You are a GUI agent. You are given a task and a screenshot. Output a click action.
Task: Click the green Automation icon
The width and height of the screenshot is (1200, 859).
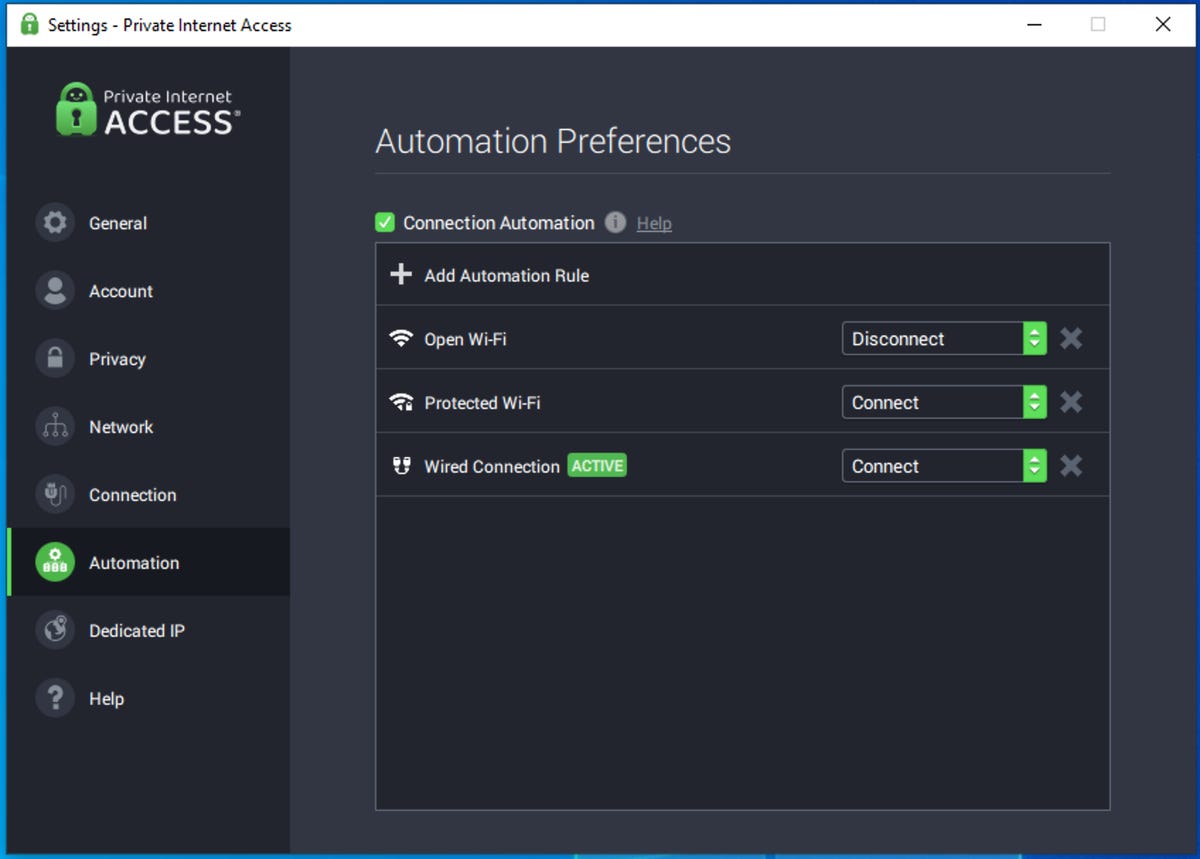[x=55, y=563]
